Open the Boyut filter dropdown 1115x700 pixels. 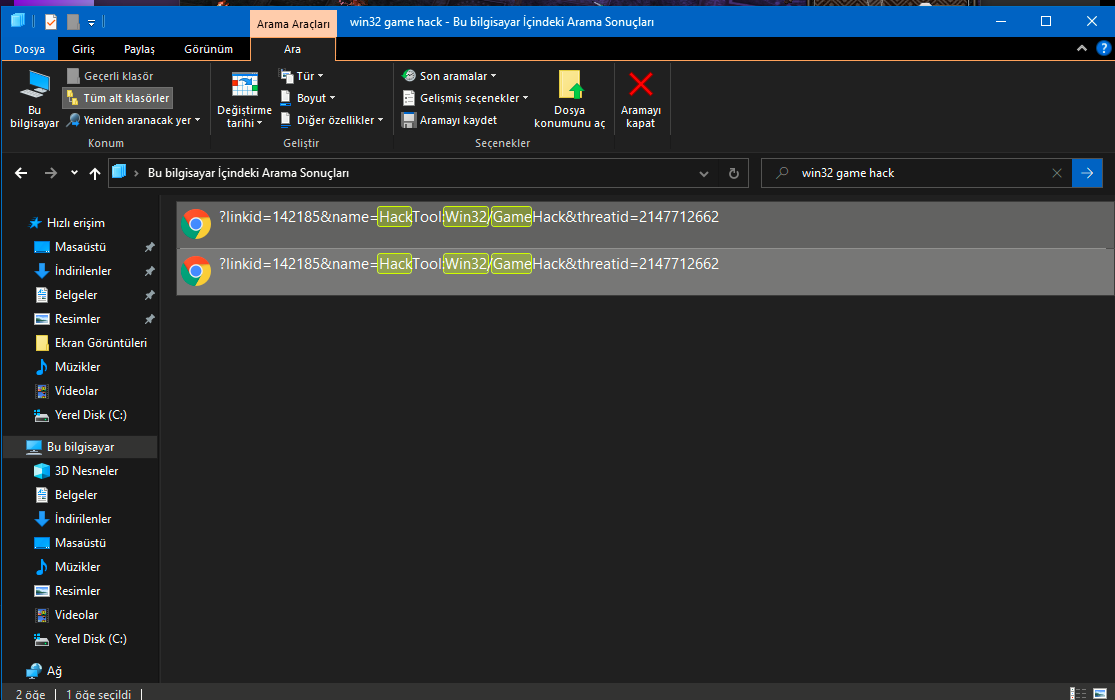point(308,98)
